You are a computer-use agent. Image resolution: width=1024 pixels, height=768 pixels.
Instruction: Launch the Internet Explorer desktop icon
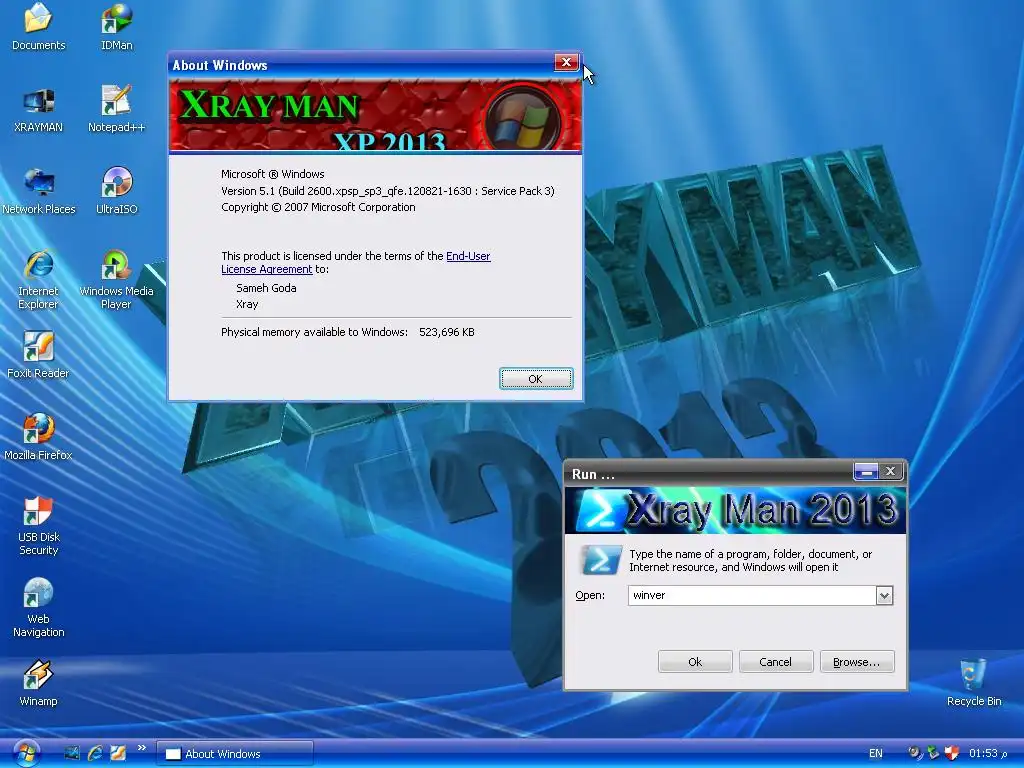(x=39, y=280)
